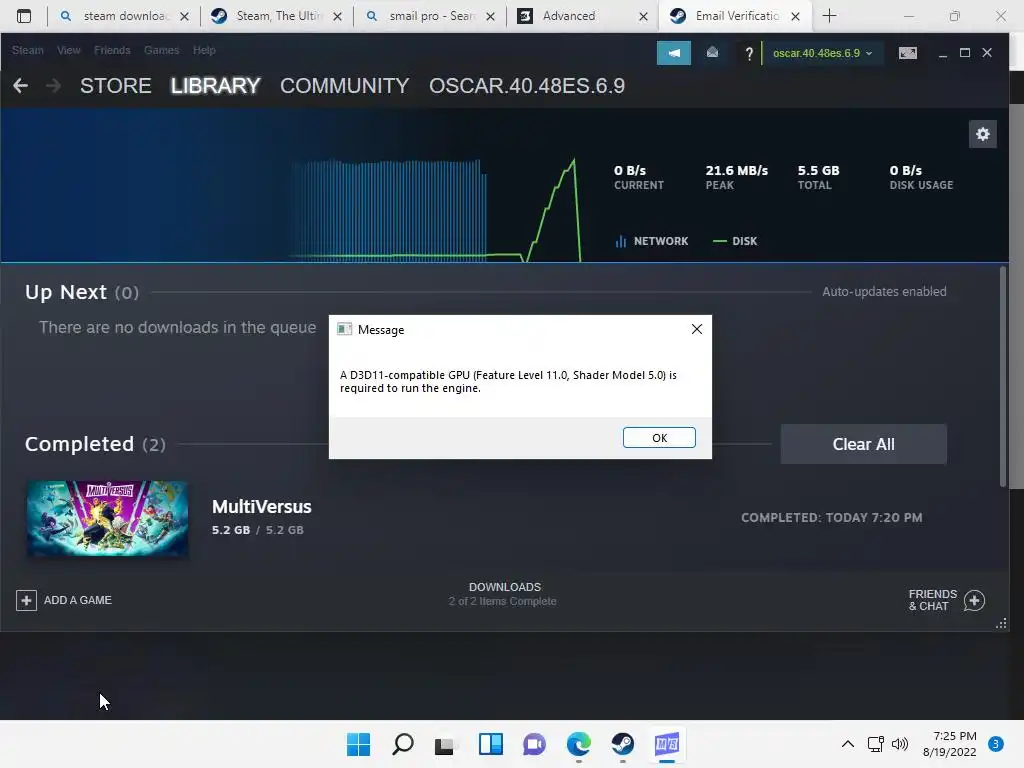The width and height of the screenshot is (1024, 768).
Task: Click the ADD A GAME label
Action: pos(78,600)
